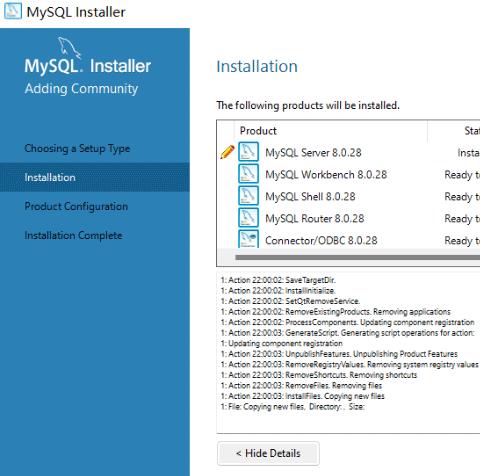Click the SaveTargetDir log line

pos(278,280)
